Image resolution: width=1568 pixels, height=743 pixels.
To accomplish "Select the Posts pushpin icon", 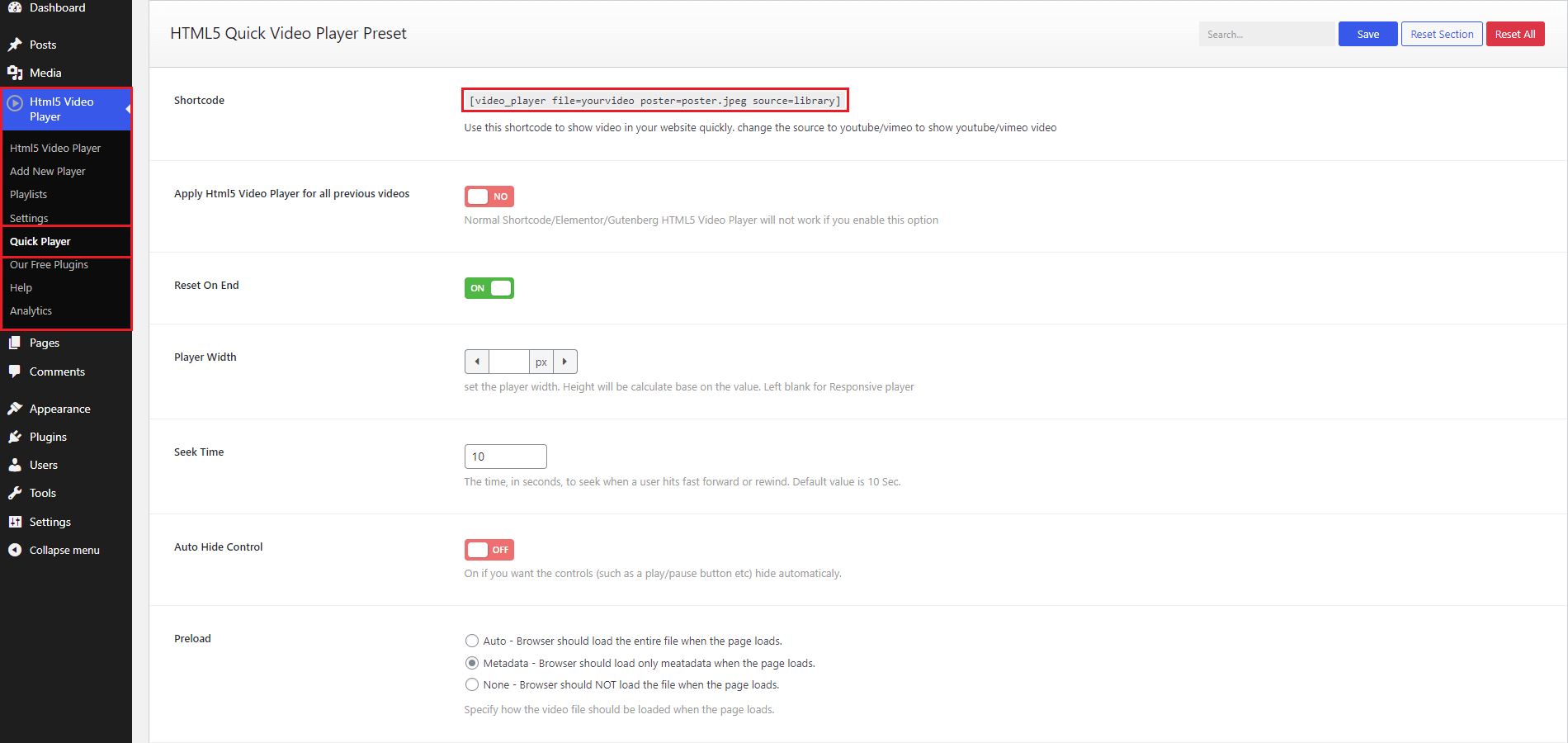I will point(17,44).
